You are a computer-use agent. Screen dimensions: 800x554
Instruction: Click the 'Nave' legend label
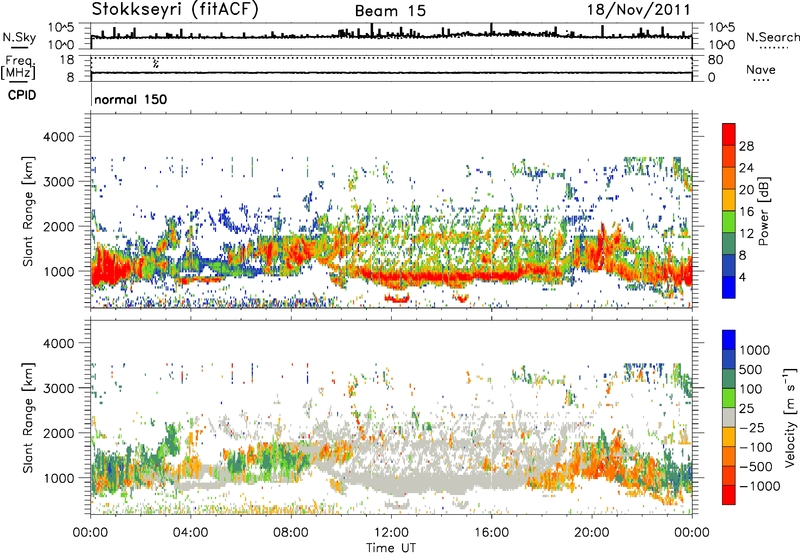pyautogui.click(x=761, y=69)
